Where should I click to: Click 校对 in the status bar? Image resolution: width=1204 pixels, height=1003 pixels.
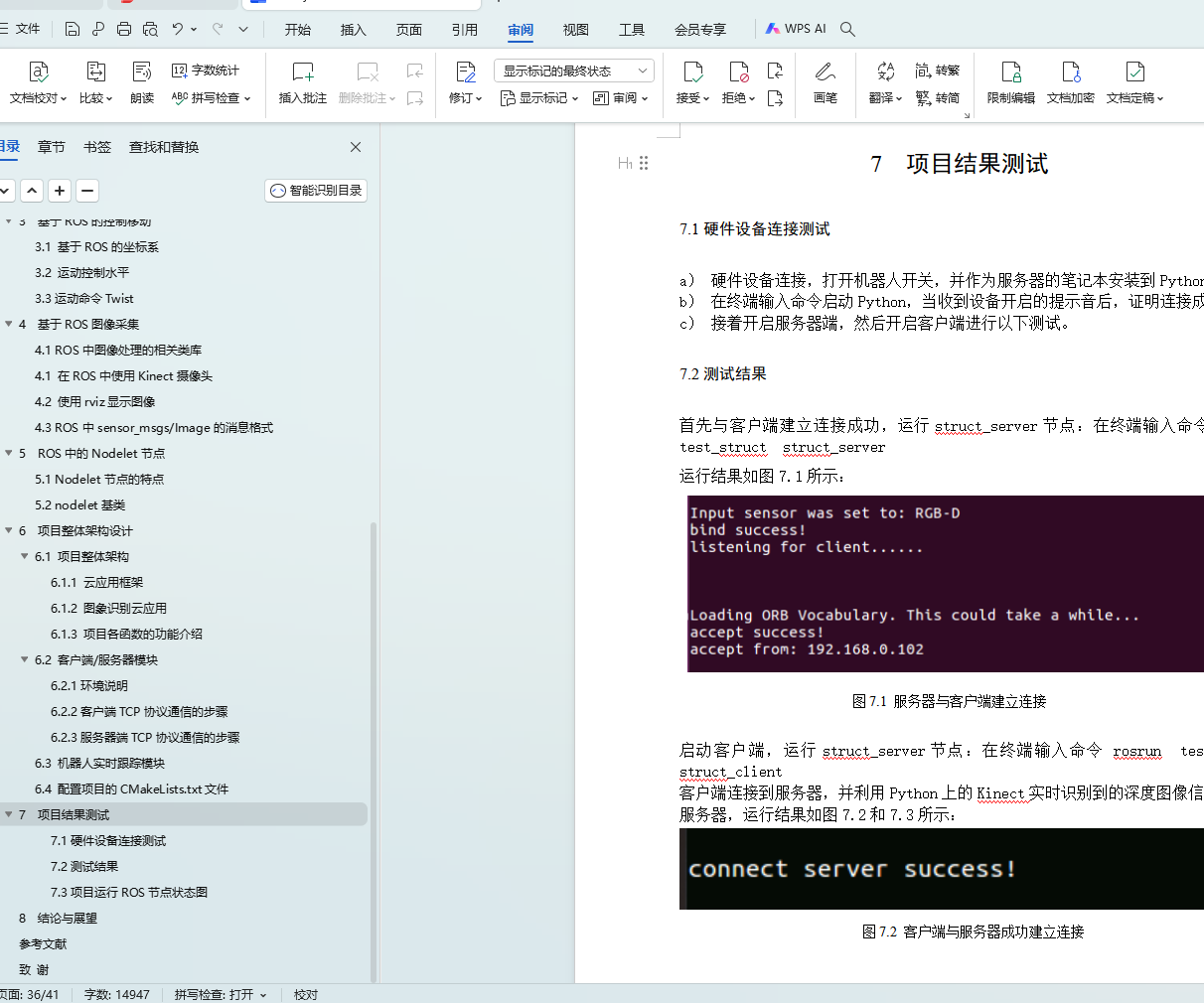[x=306, y=994]
